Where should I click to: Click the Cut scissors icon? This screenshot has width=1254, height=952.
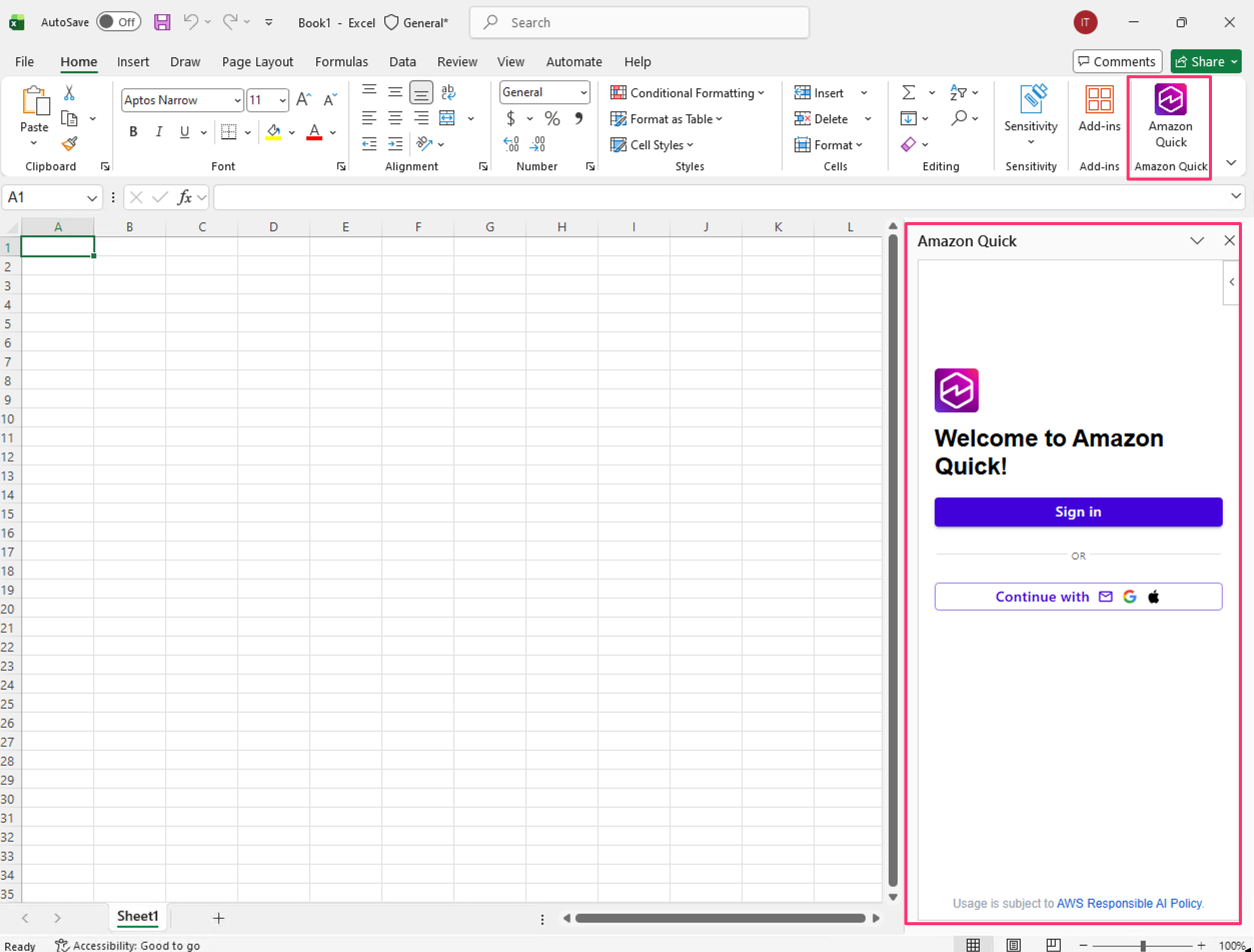coord(69,93)
